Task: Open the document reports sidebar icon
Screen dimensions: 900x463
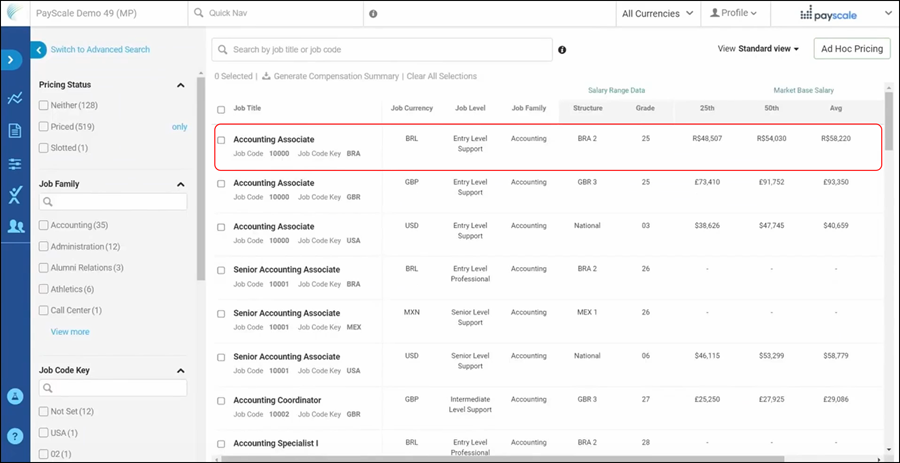Action: click(x=14, y=130)
